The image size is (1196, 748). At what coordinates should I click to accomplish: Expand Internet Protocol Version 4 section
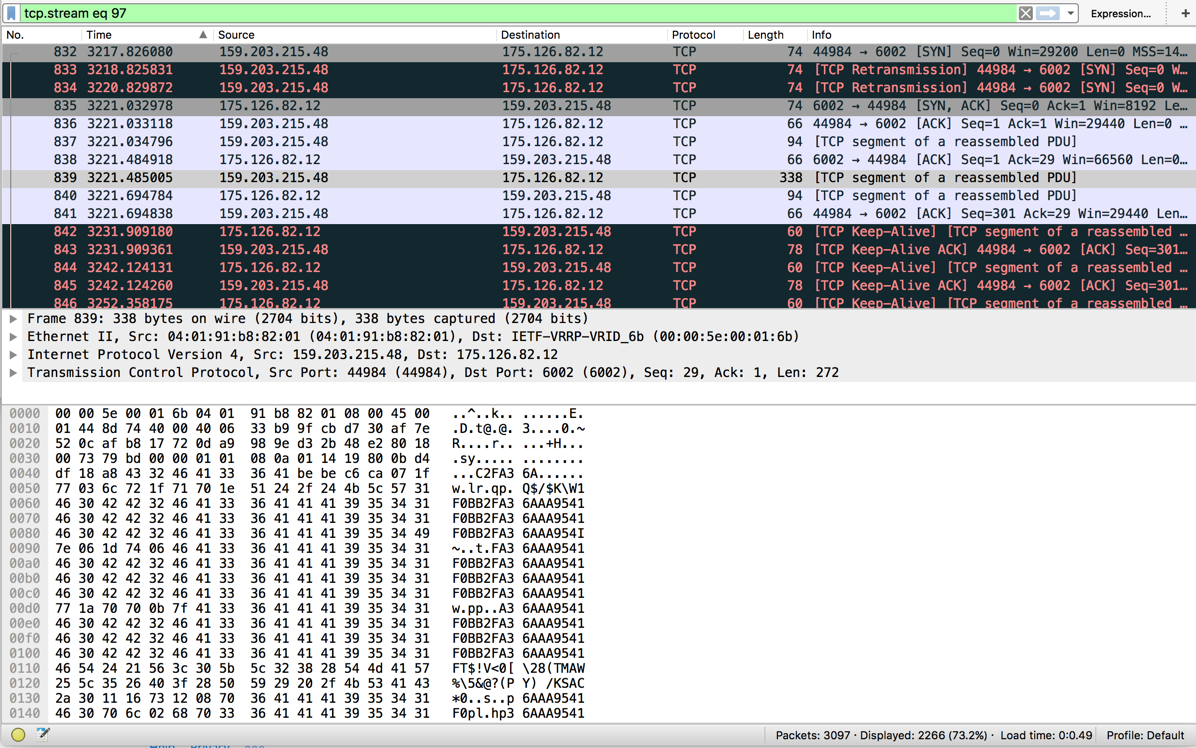pyautogui.click(x=13, y=355)
